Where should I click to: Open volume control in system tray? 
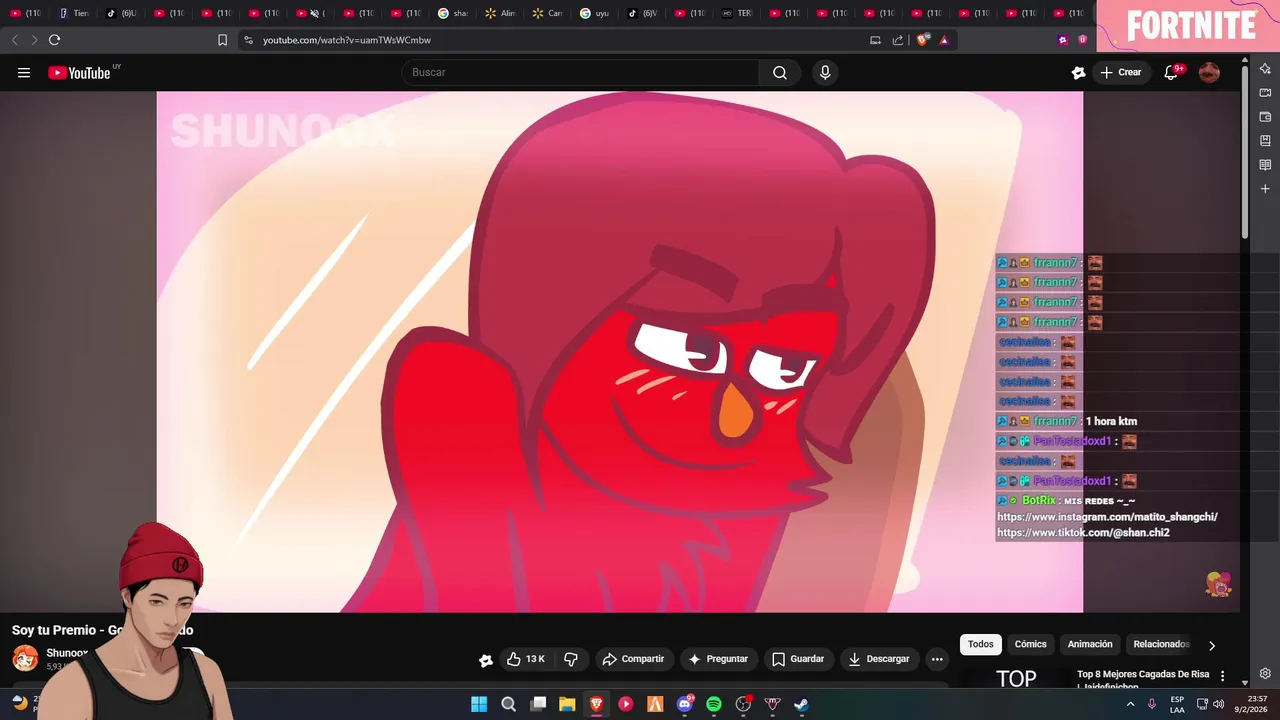click(x=1218, y=704)
